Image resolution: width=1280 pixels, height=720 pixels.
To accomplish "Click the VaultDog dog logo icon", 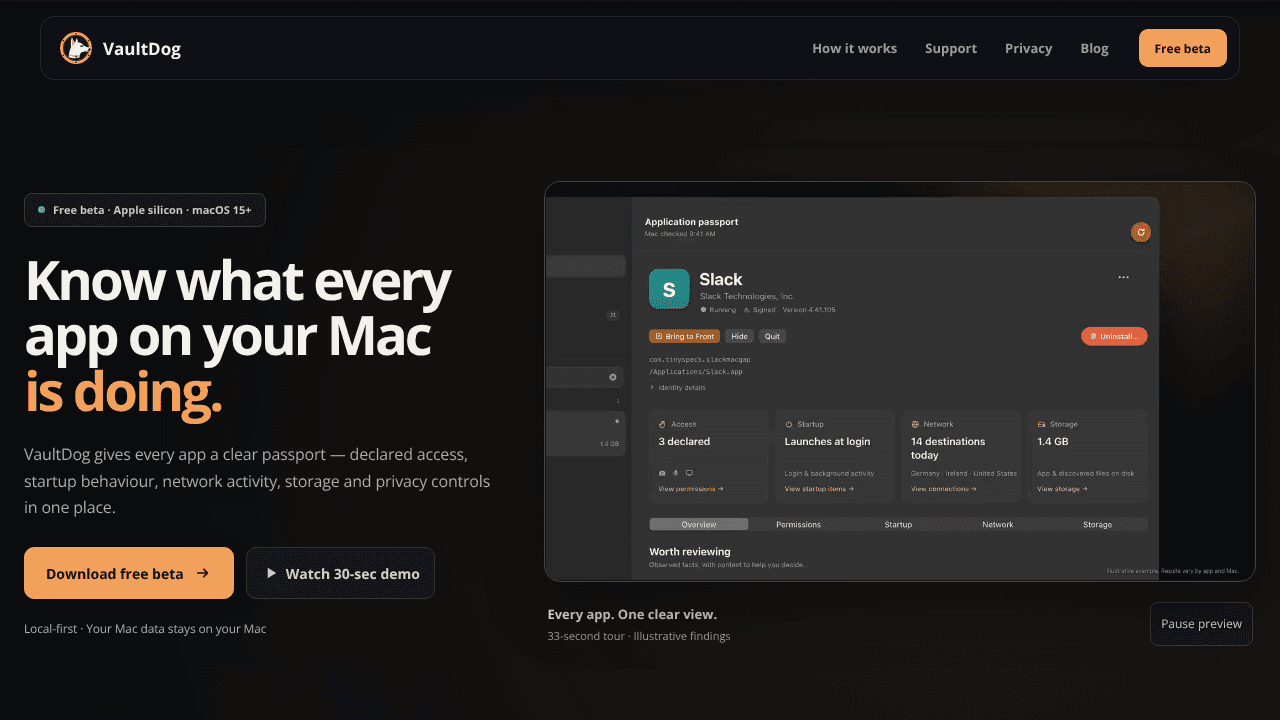I will [x=76, y=48].
